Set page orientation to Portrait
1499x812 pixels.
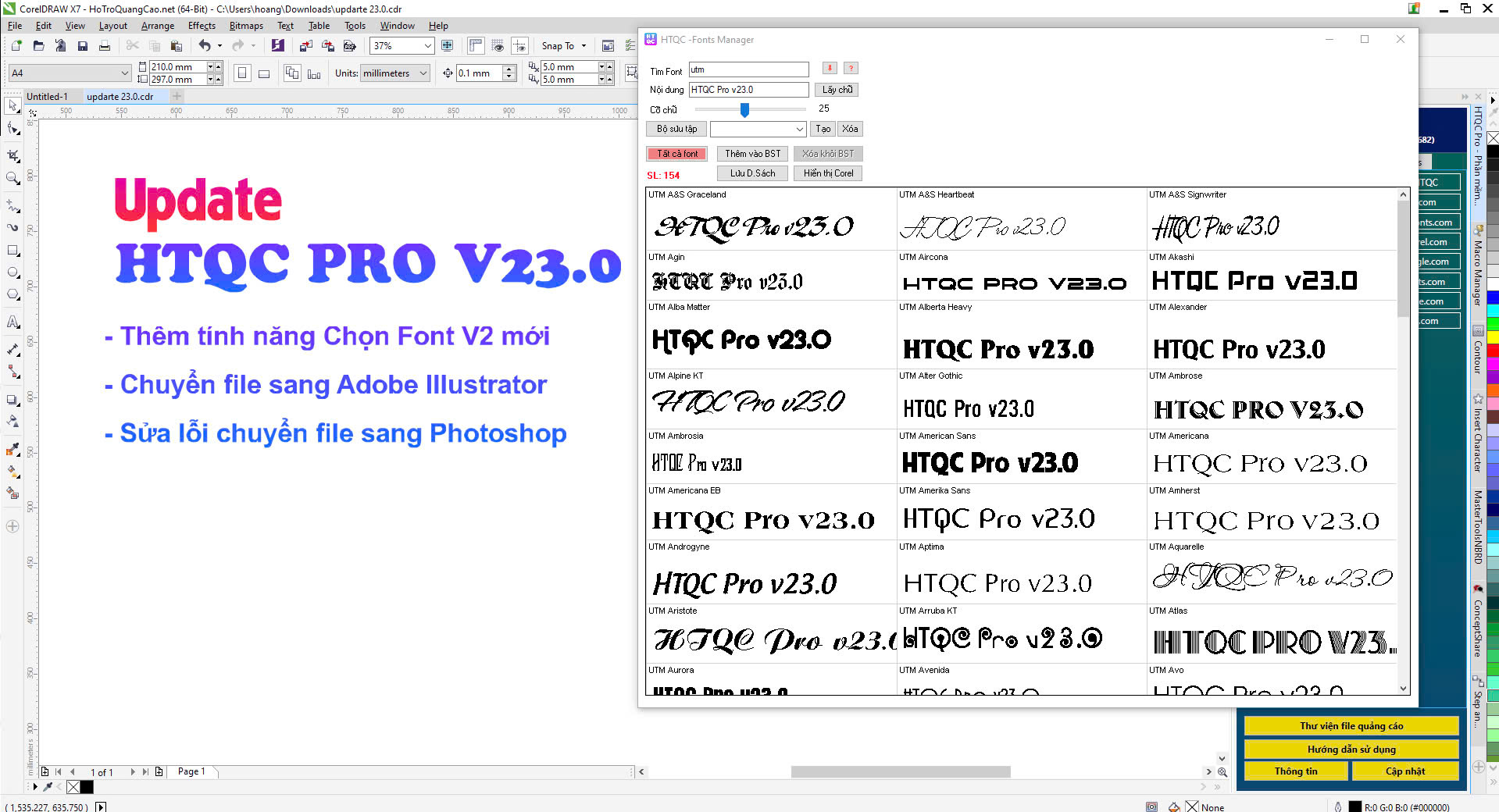point(242,73)
